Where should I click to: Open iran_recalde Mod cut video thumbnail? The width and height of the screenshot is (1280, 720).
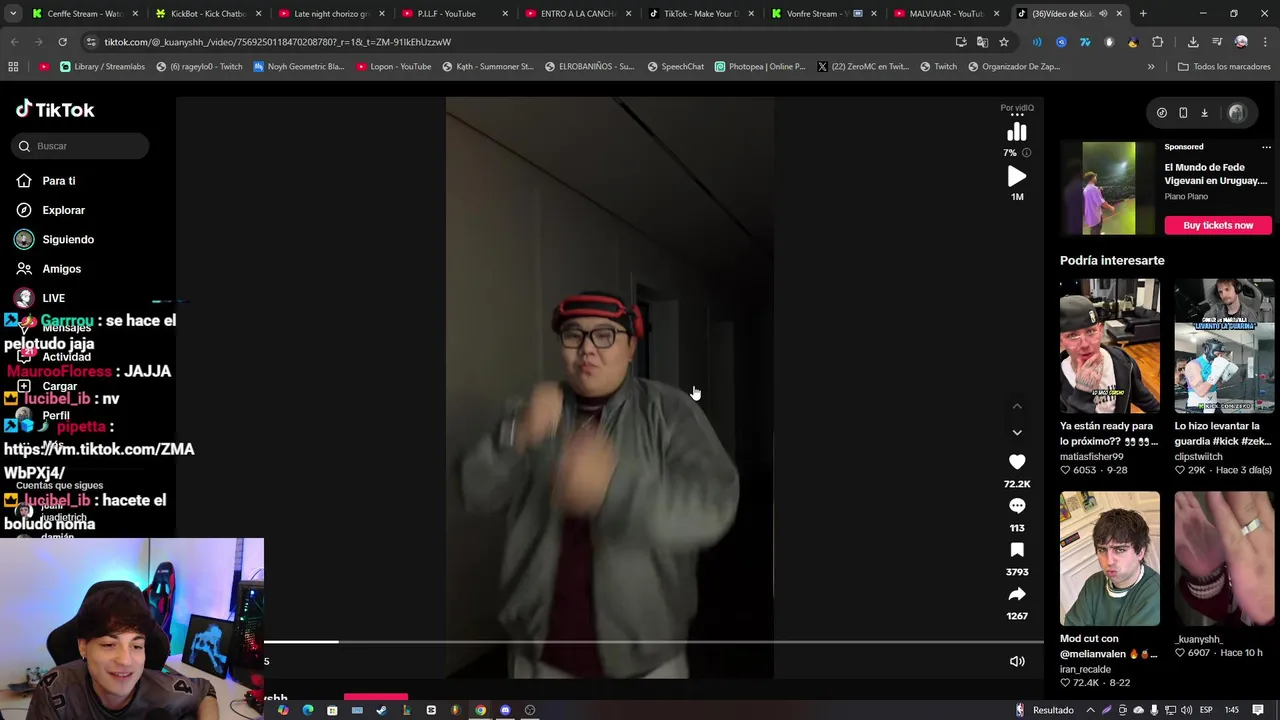pyautogui.click(x=1110, y=558)
